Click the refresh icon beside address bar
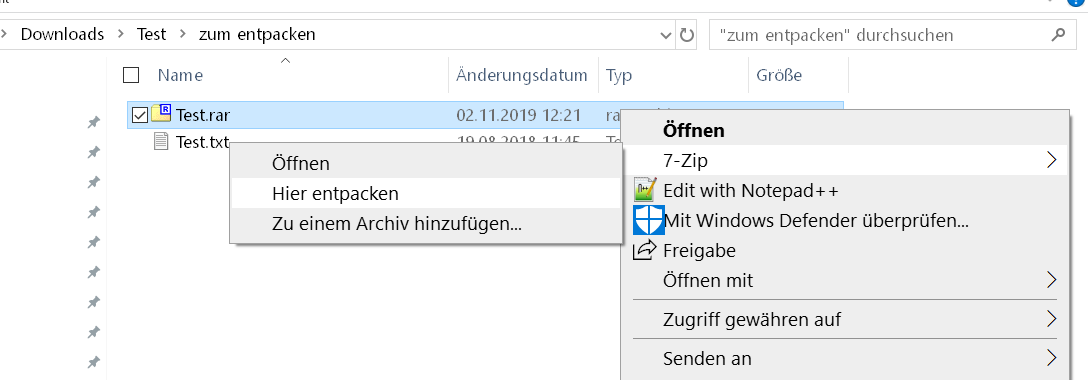 click(x=687, y=35)
